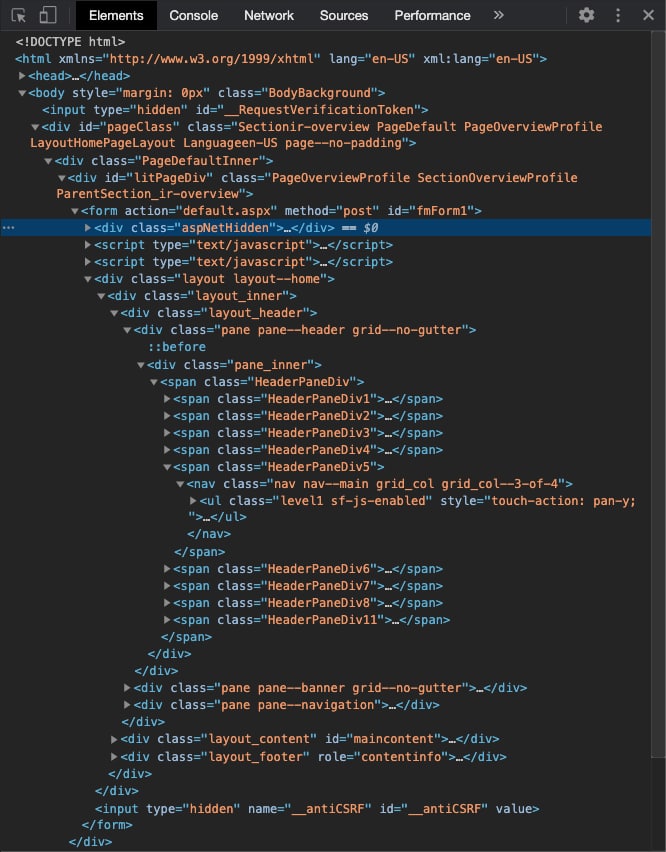Expand the layout_footer div
Viewport: 666px width, 852px height.
(x=115, y=756)
